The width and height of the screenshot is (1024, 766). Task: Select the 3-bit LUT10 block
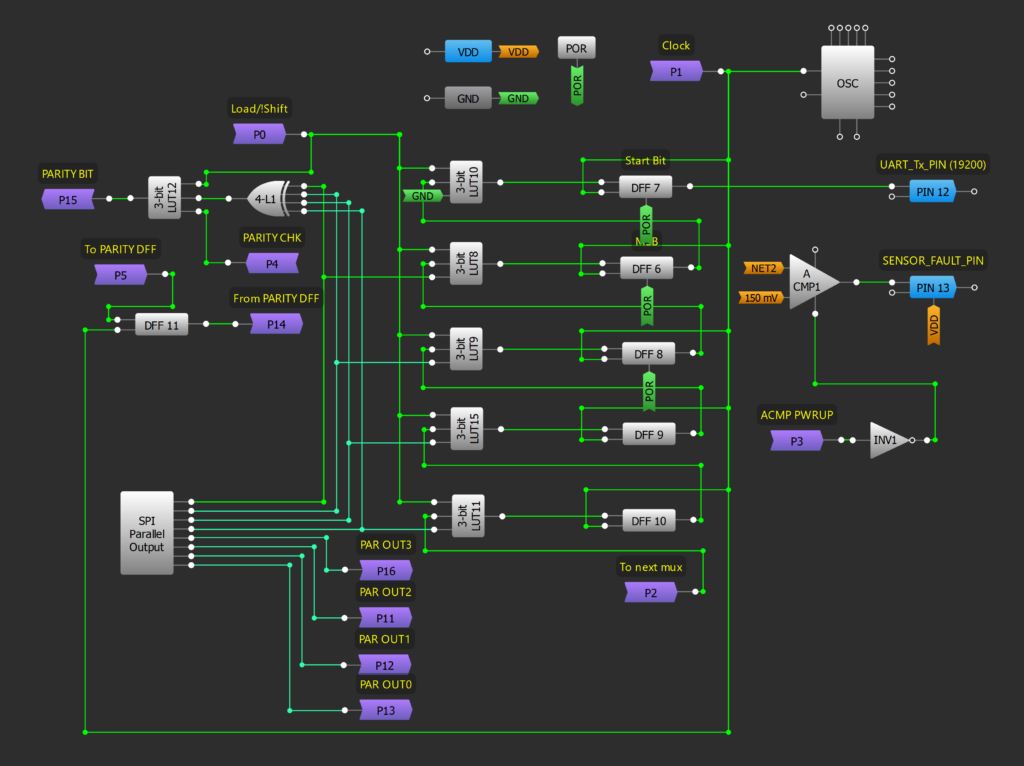point(466,182)
